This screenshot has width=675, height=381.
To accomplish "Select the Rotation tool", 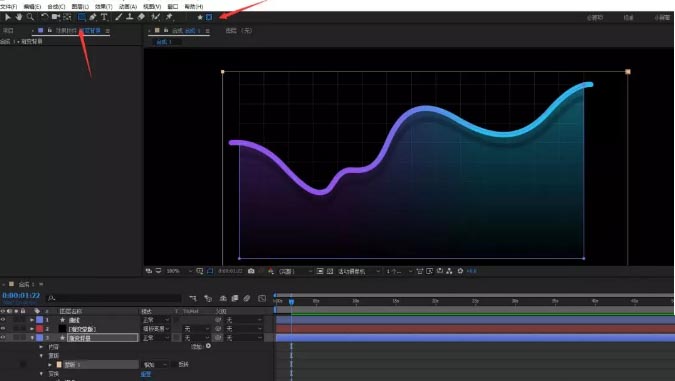I will (x=44, y=17).
